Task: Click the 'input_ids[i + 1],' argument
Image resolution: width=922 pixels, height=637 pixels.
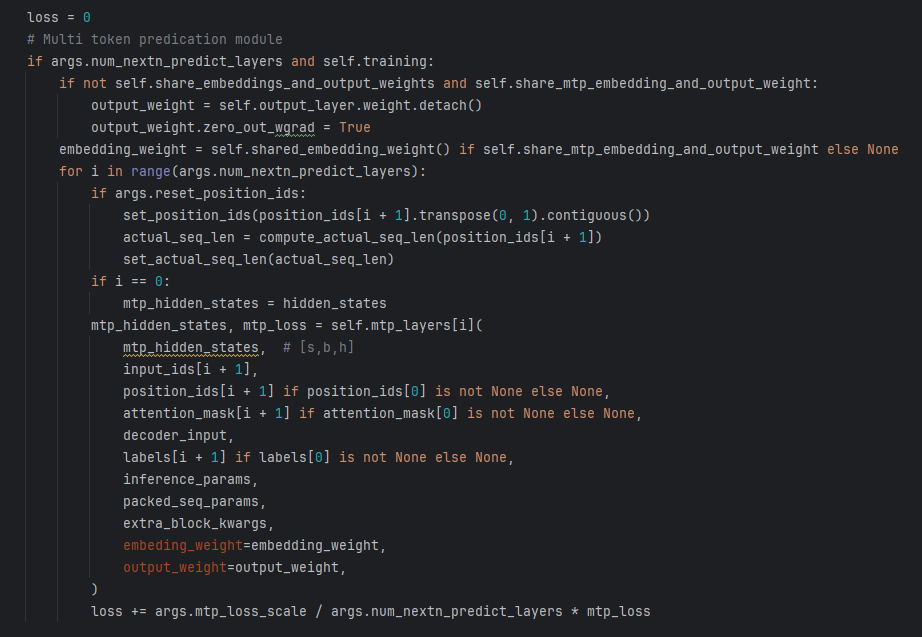Action: (x=191, y=369)
